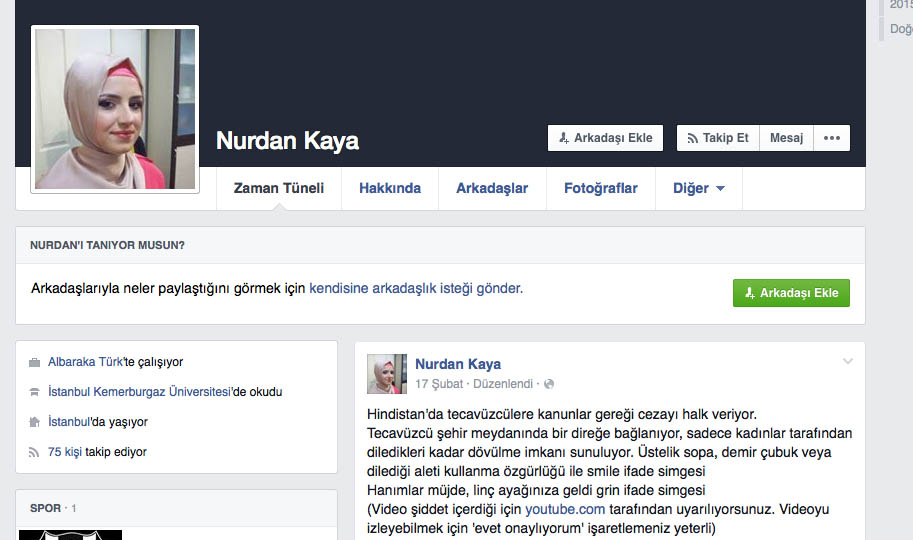The height and width of the screenshot is (540, 913).
Task: Click the '17 Şubat' post date
Action: click(439, 384)
